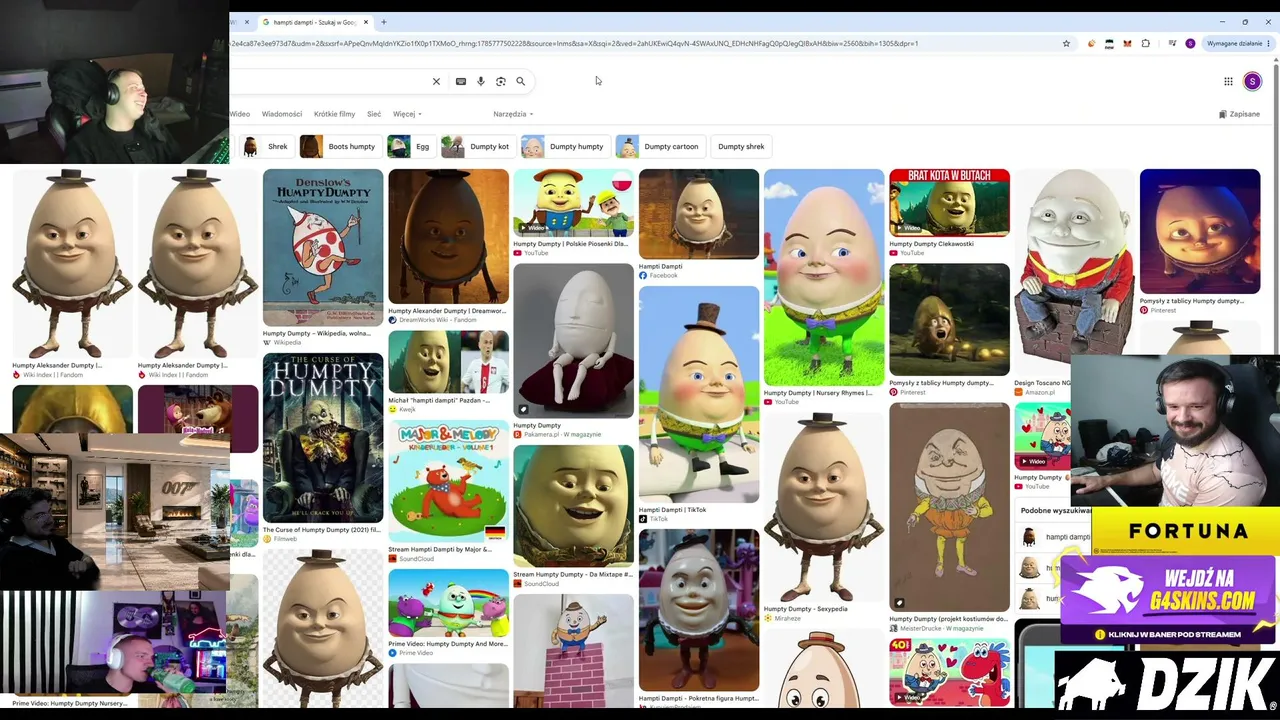
Task: Bookmark this page with the star icon
Action: [x=1066, y=43]
